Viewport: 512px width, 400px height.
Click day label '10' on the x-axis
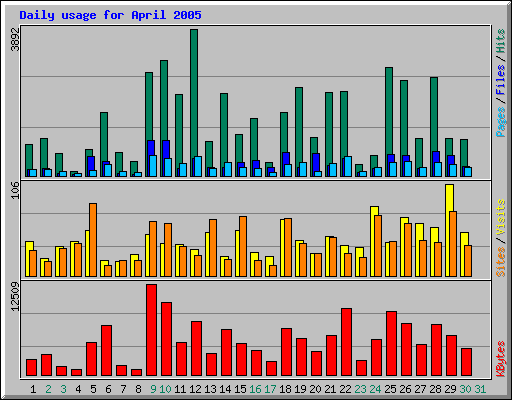[x=165, y=389]
